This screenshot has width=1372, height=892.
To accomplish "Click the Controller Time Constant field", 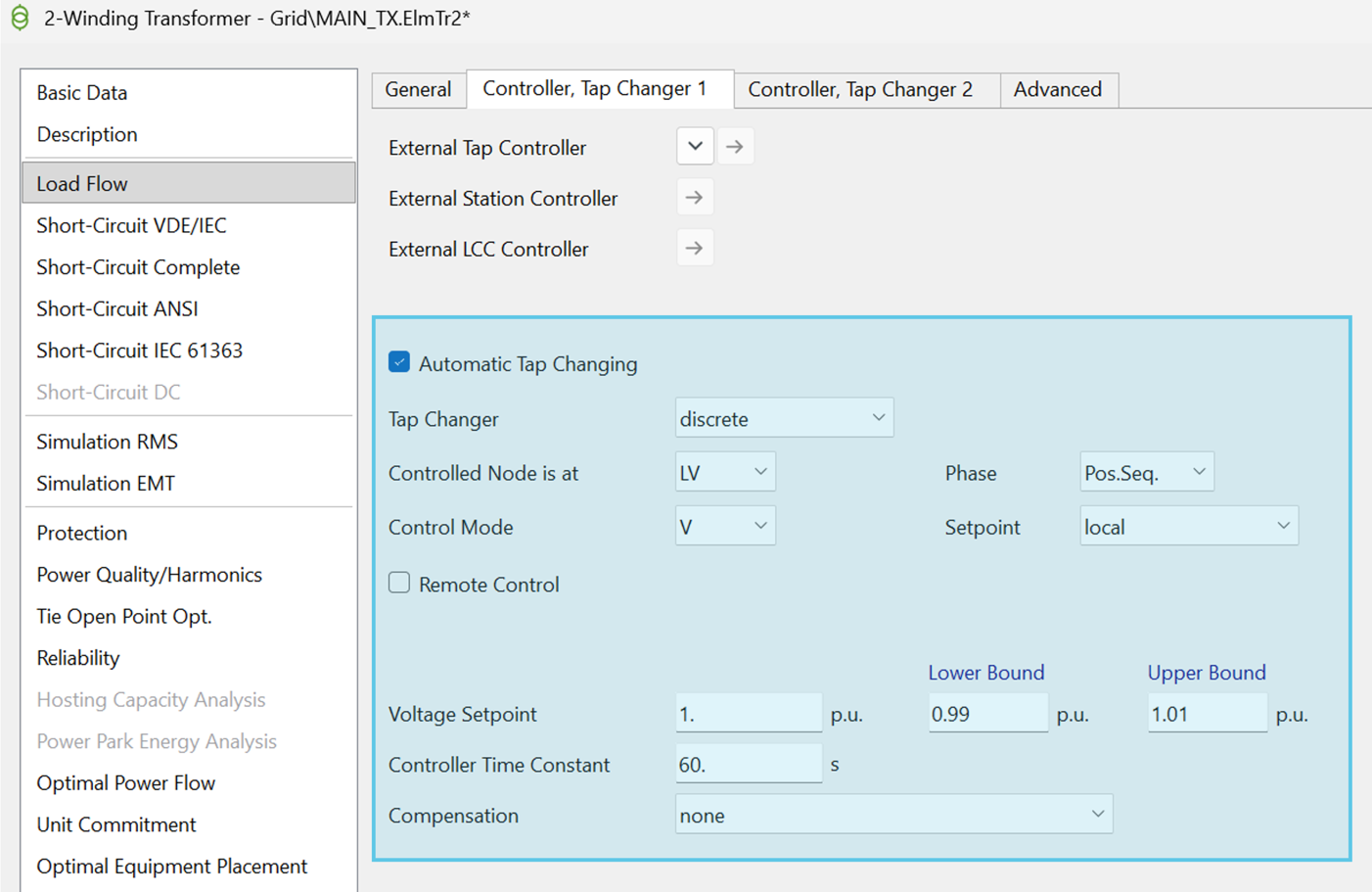I will coord(749,765).
